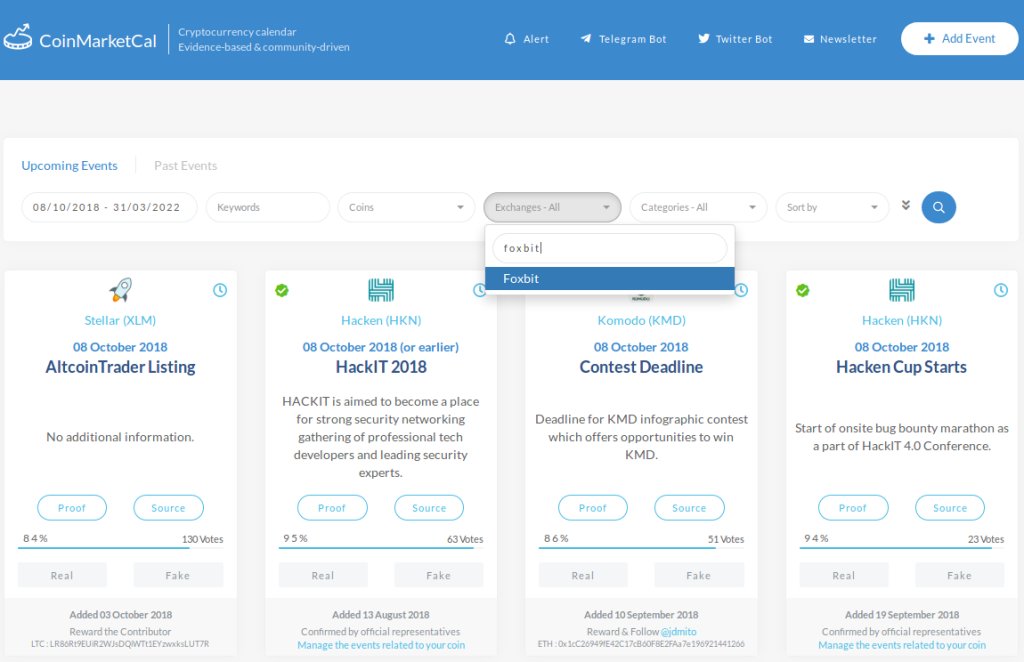Viewport: 1024px width, 662px height.
Task: Click the Add Event button
Action: point(959,39)
